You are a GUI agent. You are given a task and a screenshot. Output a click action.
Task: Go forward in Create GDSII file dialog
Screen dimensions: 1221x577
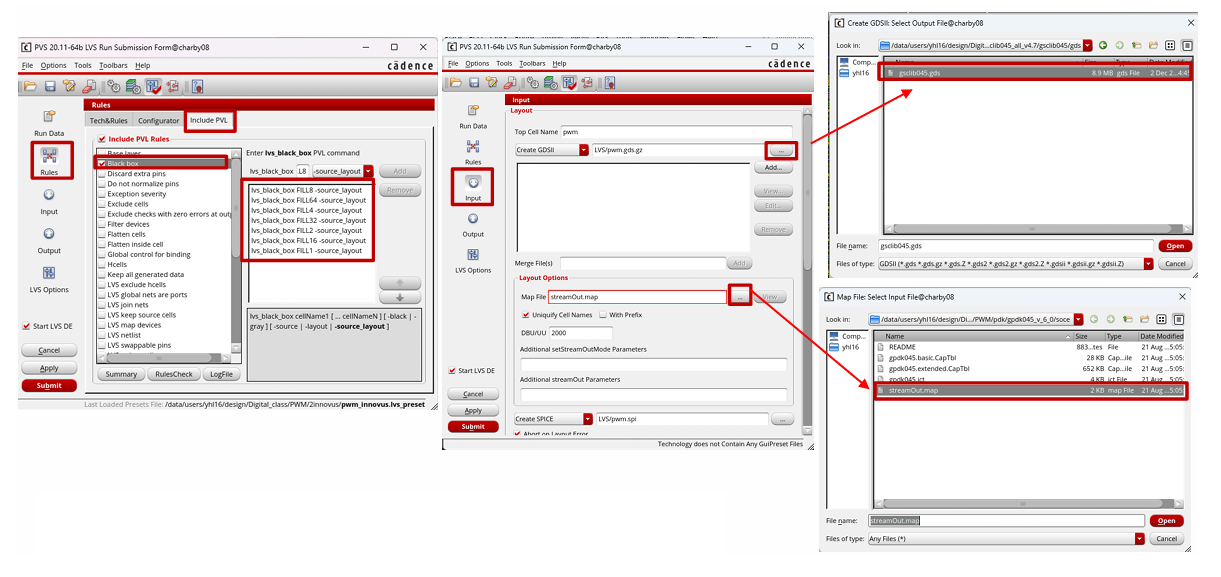pyautogui.click(x=1120, y=45)
